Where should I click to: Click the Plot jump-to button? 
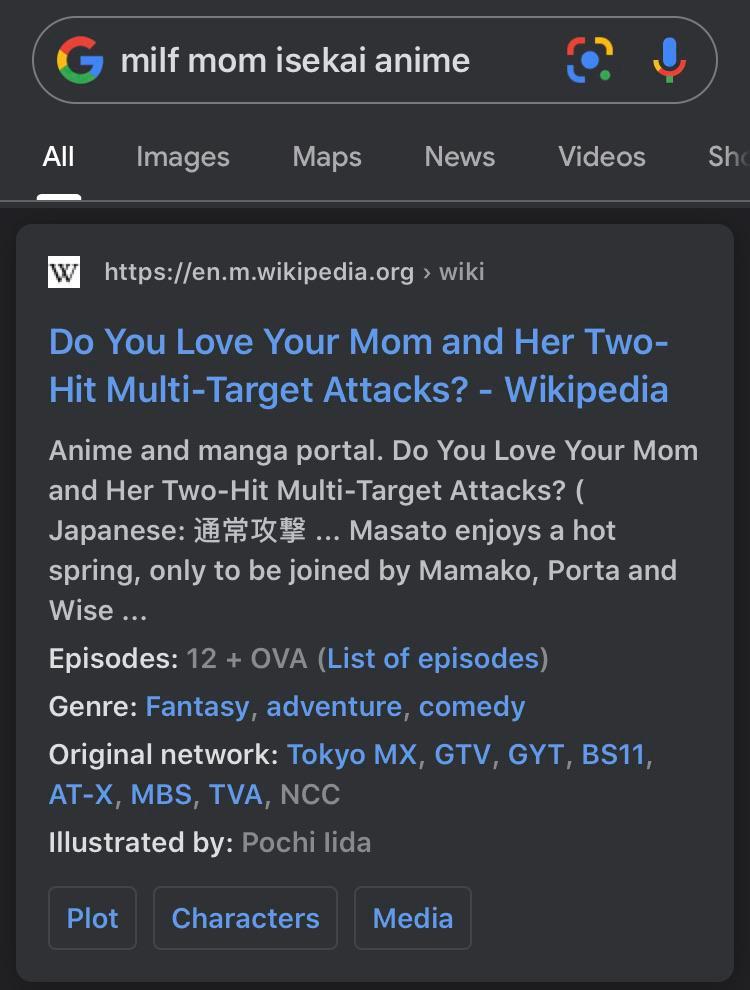[x=92, y=918]
